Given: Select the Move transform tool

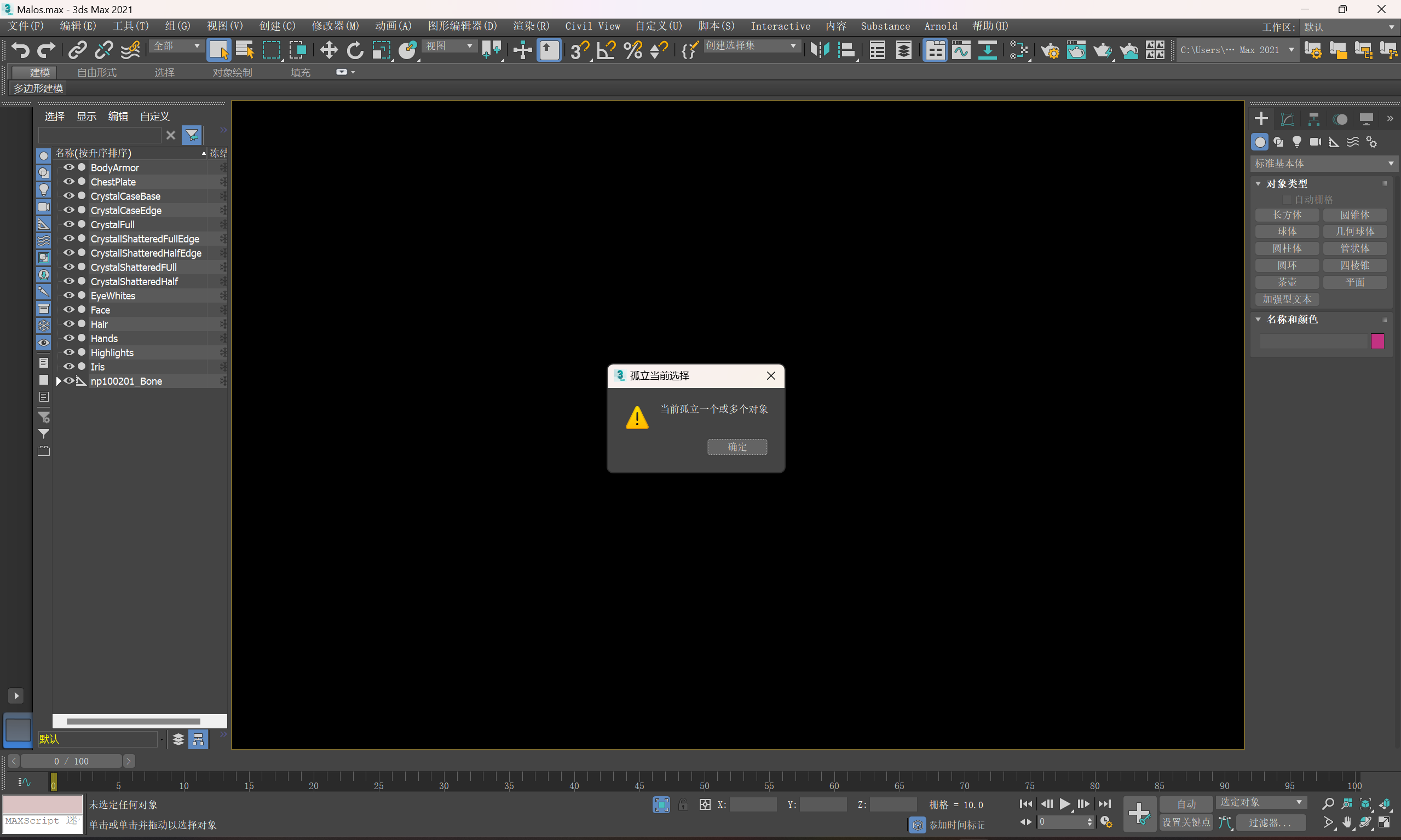Looking at the screenshot, I should tap(328, 50).
